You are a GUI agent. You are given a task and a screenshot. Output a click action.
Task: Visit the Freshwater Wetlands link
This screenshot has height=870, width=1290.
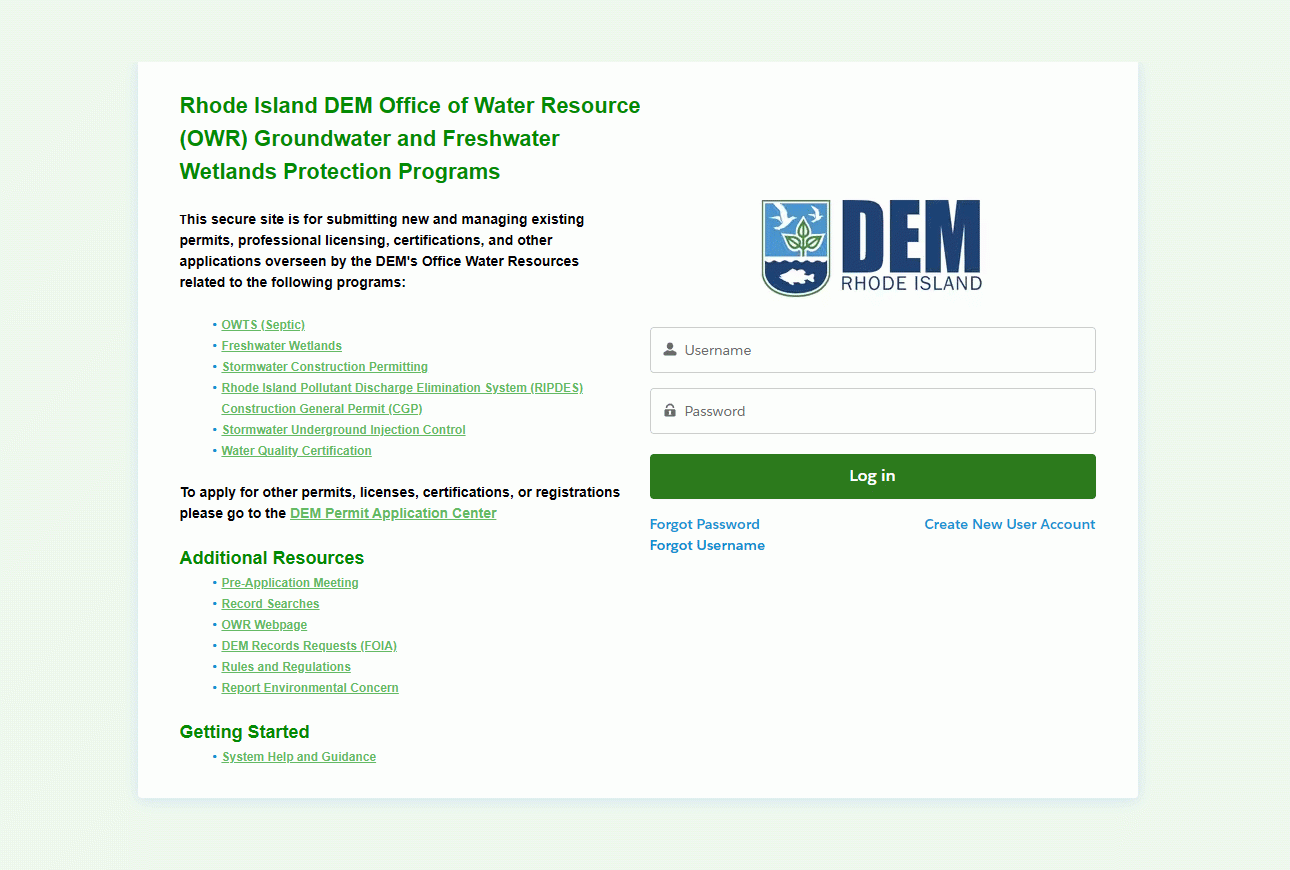(x=281, y=346)
